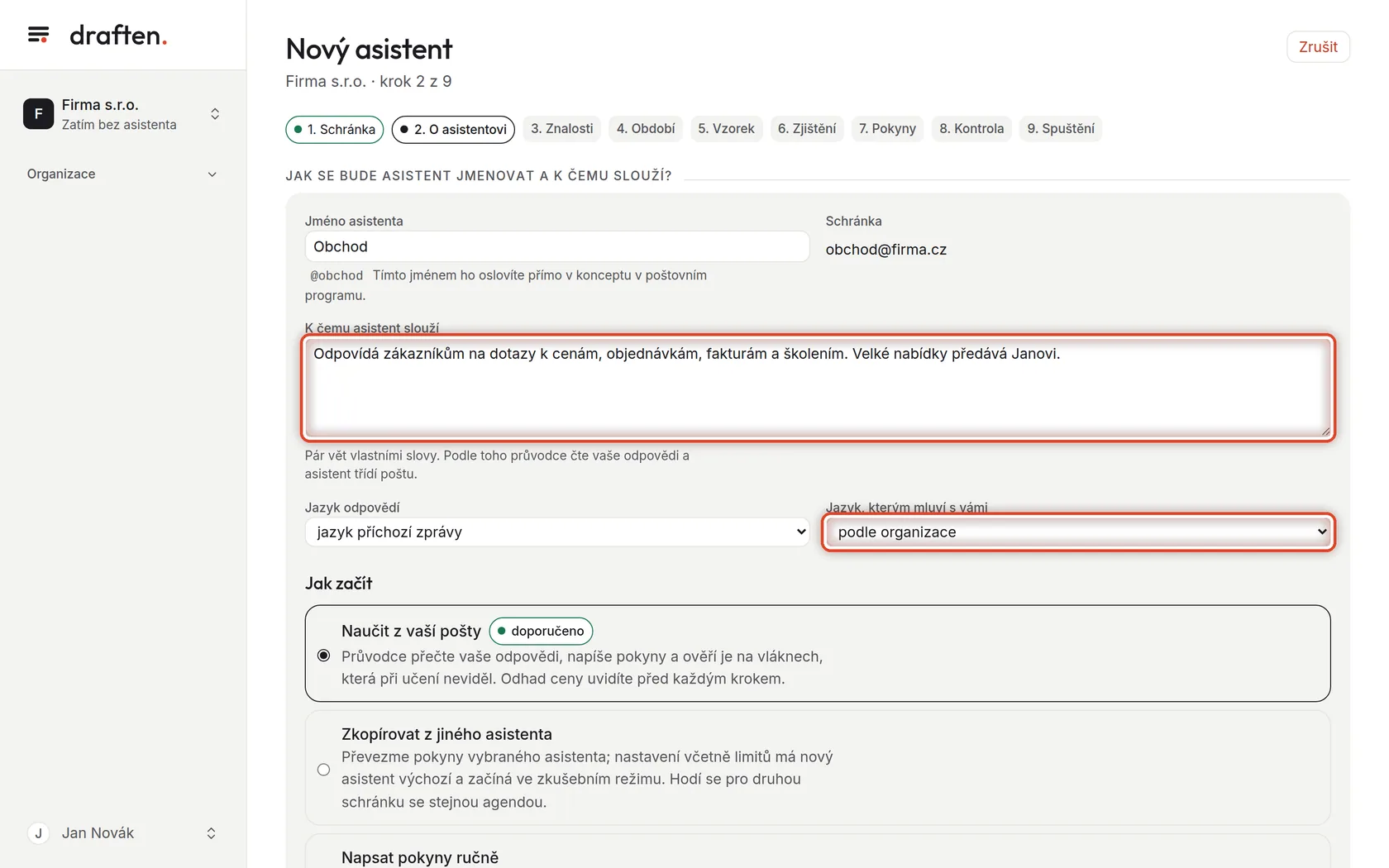Jump to step 9. Spuštění

click(1061, 129)
